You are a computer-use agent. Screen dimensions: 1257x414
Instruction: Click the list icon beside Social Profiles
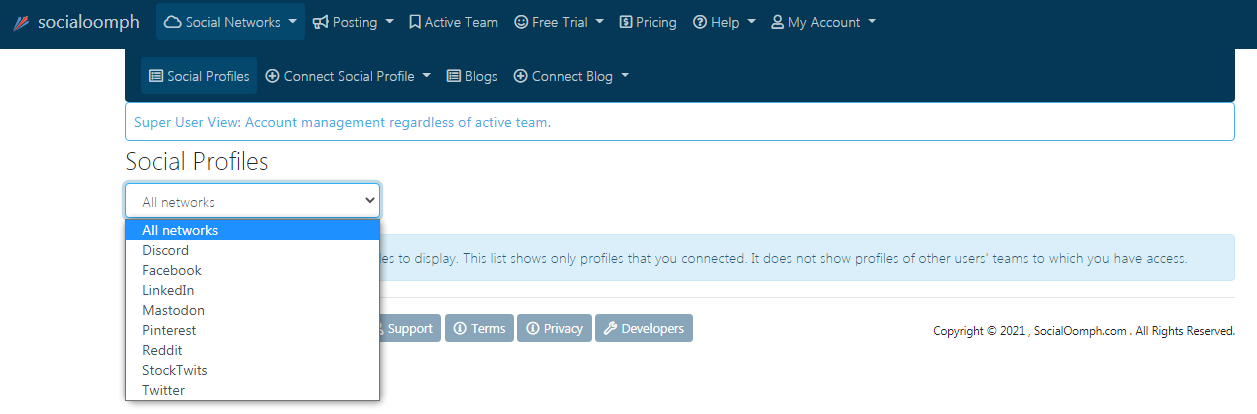pos(156,76)
